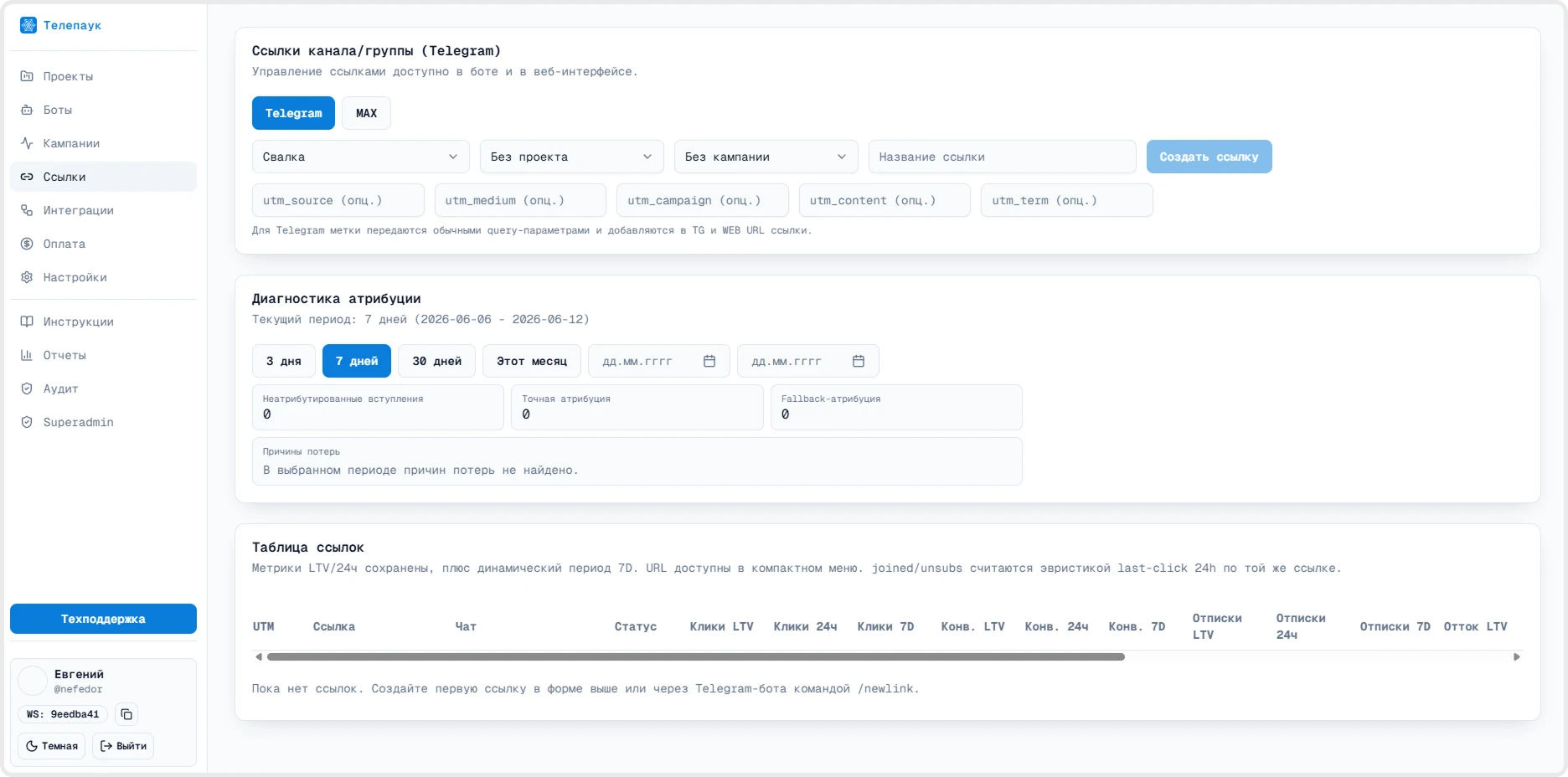1568x777 pixels.
Task: Click the Боты robot icon
Action: click(27, 110)
